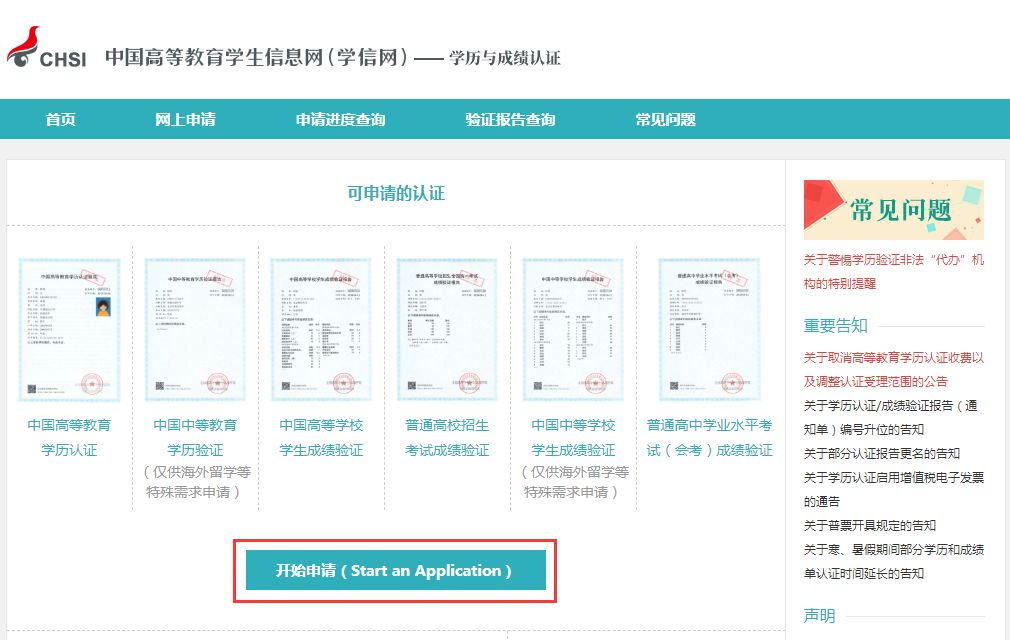Screen dimensions: 1010x640
Task: Select the 验证报告查询 navigation item
Action: point(506,118)
